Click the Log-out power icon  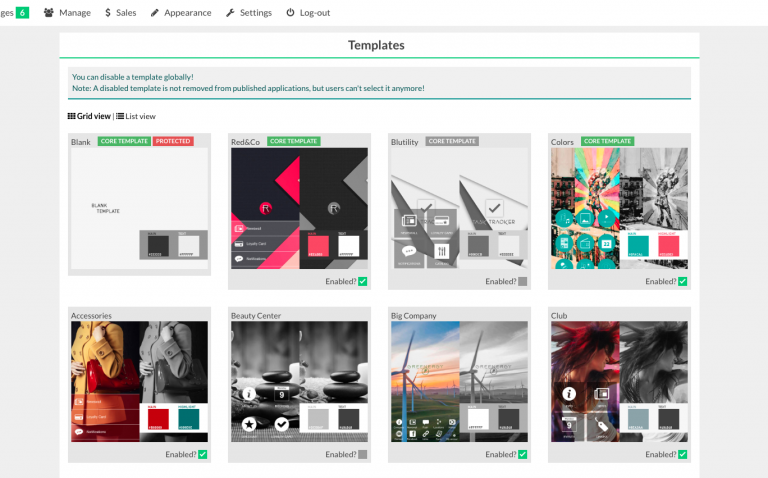[x=291, y=13]
